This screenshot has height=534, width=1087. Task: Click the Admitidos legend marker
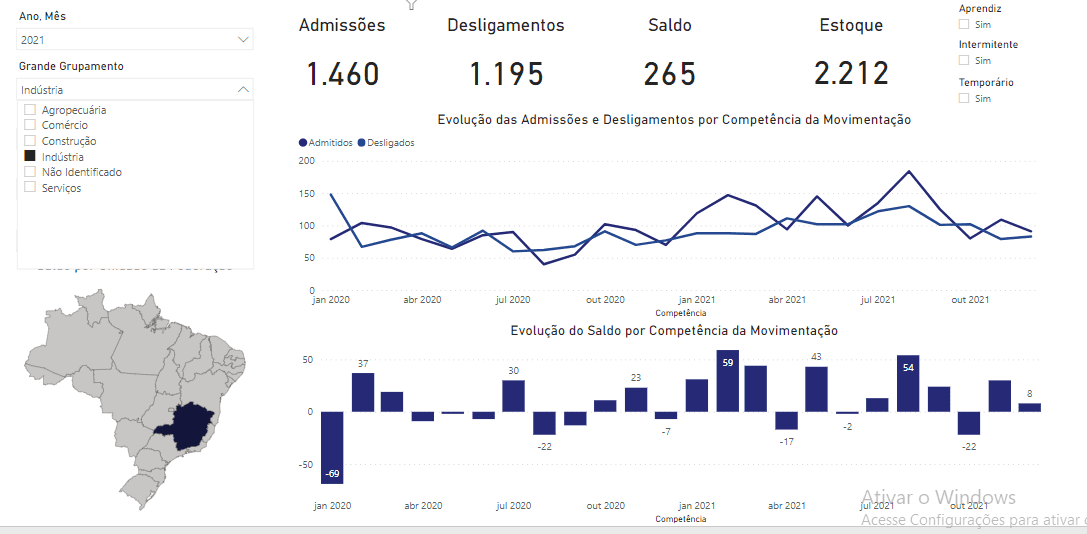[x=304, y=143]
